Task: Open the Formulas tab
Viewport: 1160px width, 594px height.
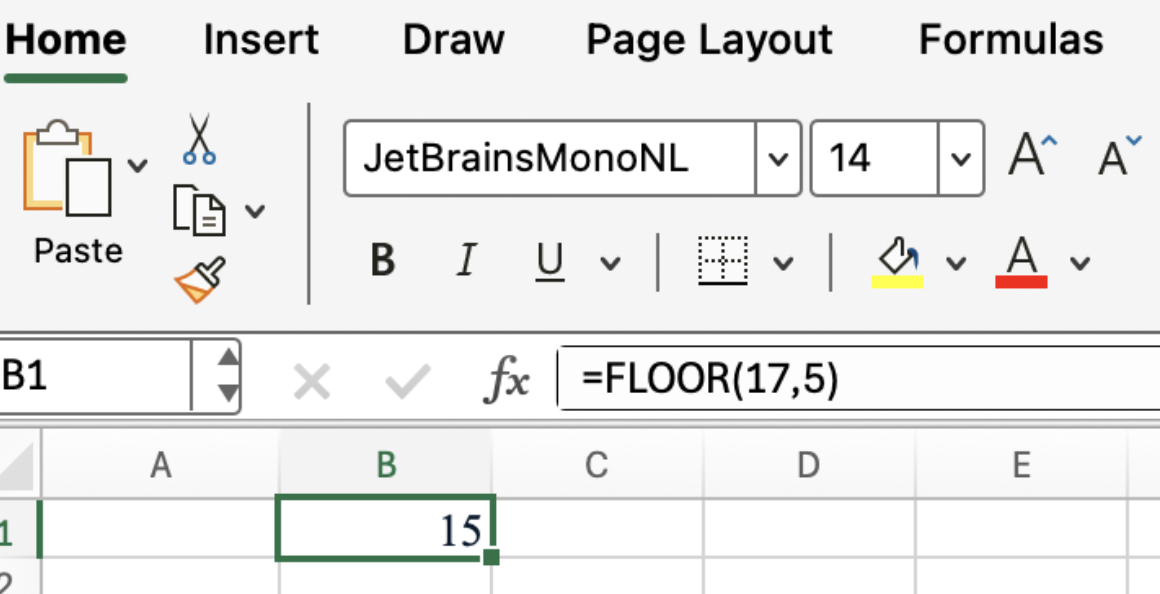Action: point(1011,40)
